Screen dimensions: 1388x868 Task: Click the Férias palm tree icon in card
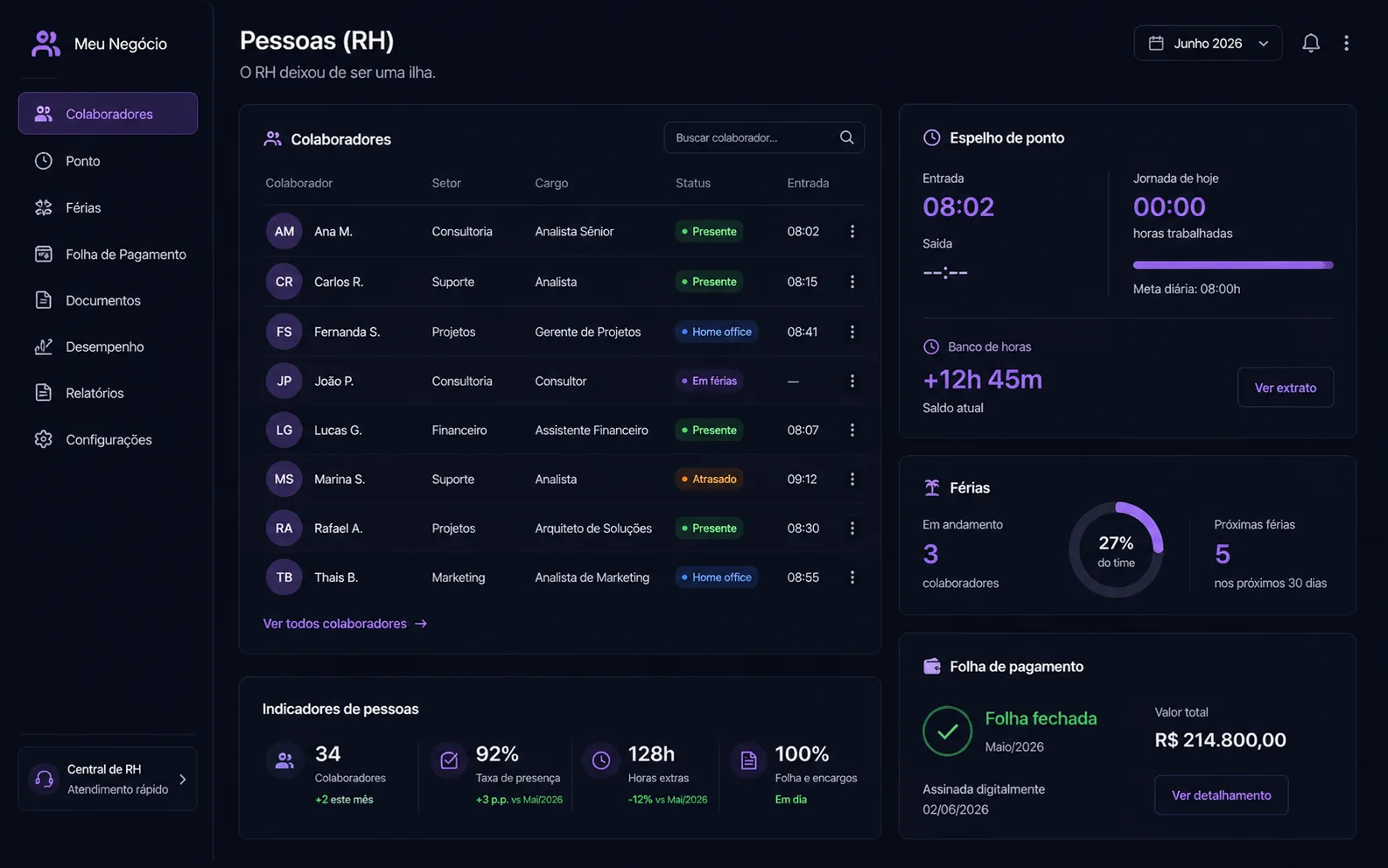(931, 487)
